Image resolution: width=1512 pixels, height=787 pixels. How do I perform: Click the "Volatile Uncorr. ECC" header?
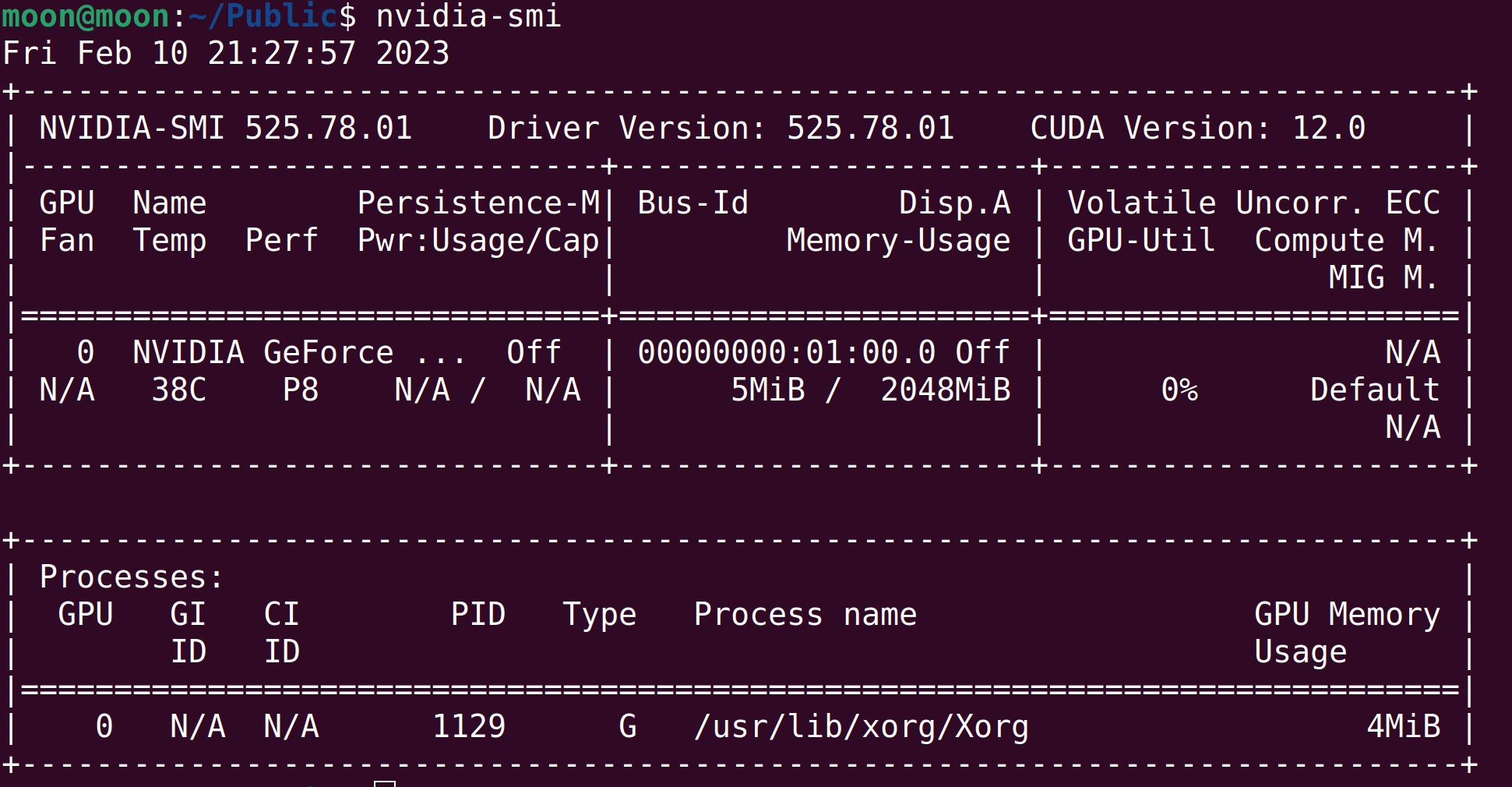coord(1253,203)
